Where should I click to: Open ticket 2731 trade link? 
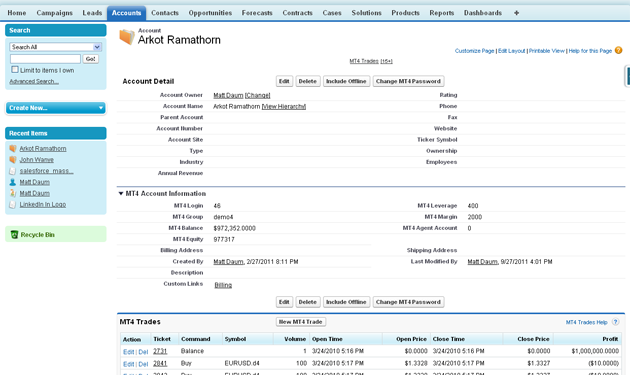[x=160, y=351]
